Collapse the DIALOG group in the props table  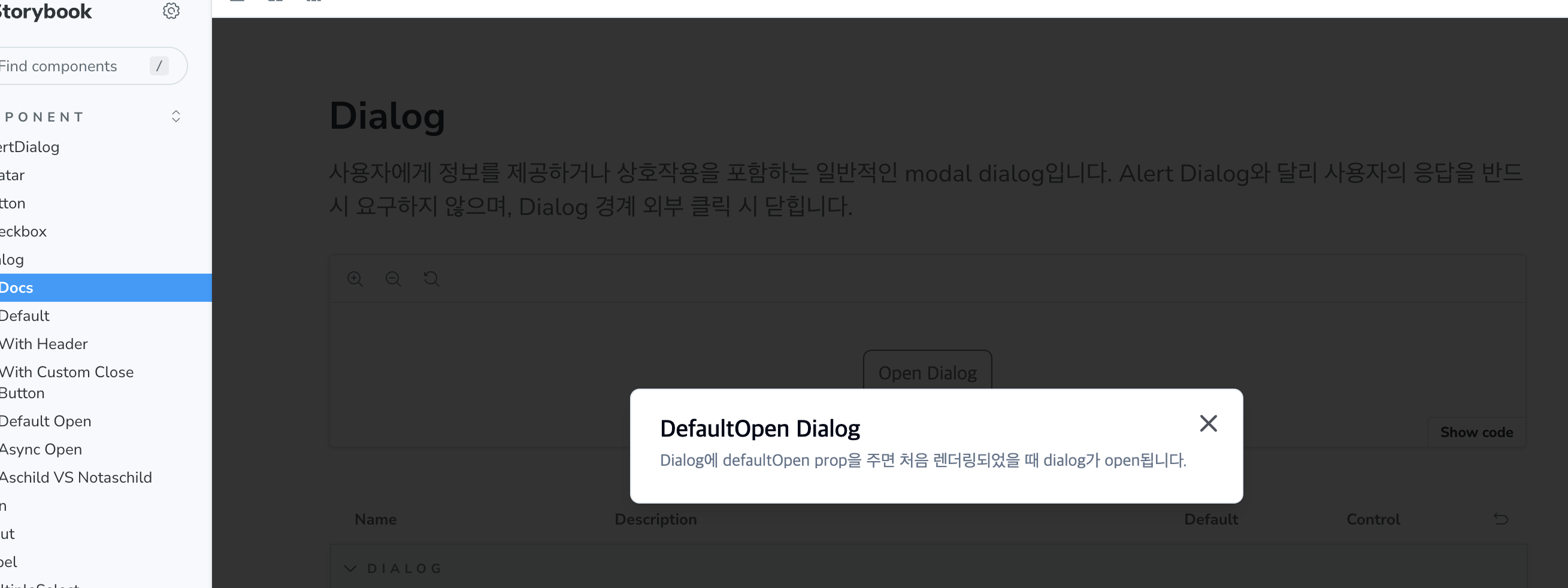349,568
